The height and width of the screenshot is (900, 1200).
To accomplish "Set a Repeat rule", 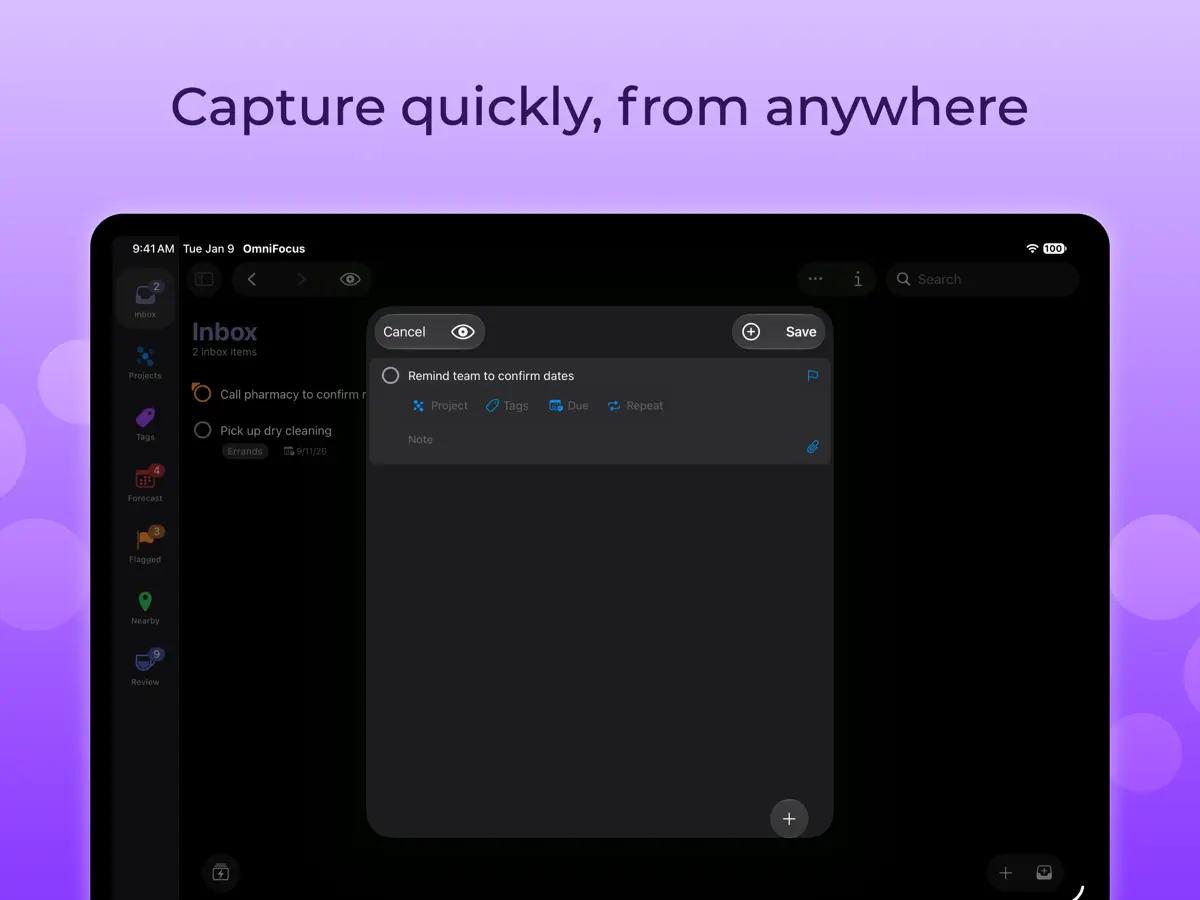I will coord(636,406).
